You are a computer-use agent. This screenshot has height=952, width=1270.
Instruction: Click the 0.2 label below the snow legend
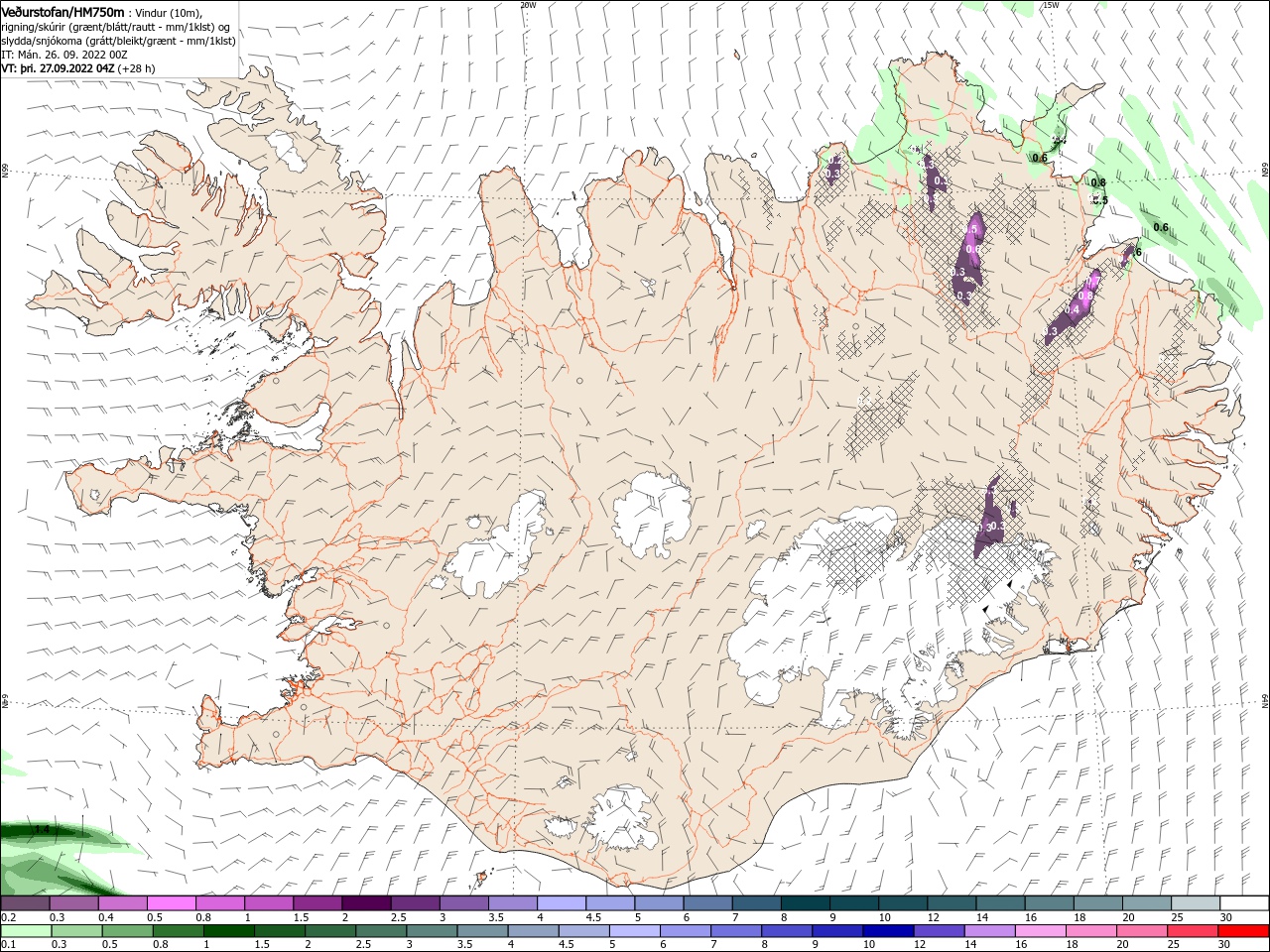click(7, 917)
